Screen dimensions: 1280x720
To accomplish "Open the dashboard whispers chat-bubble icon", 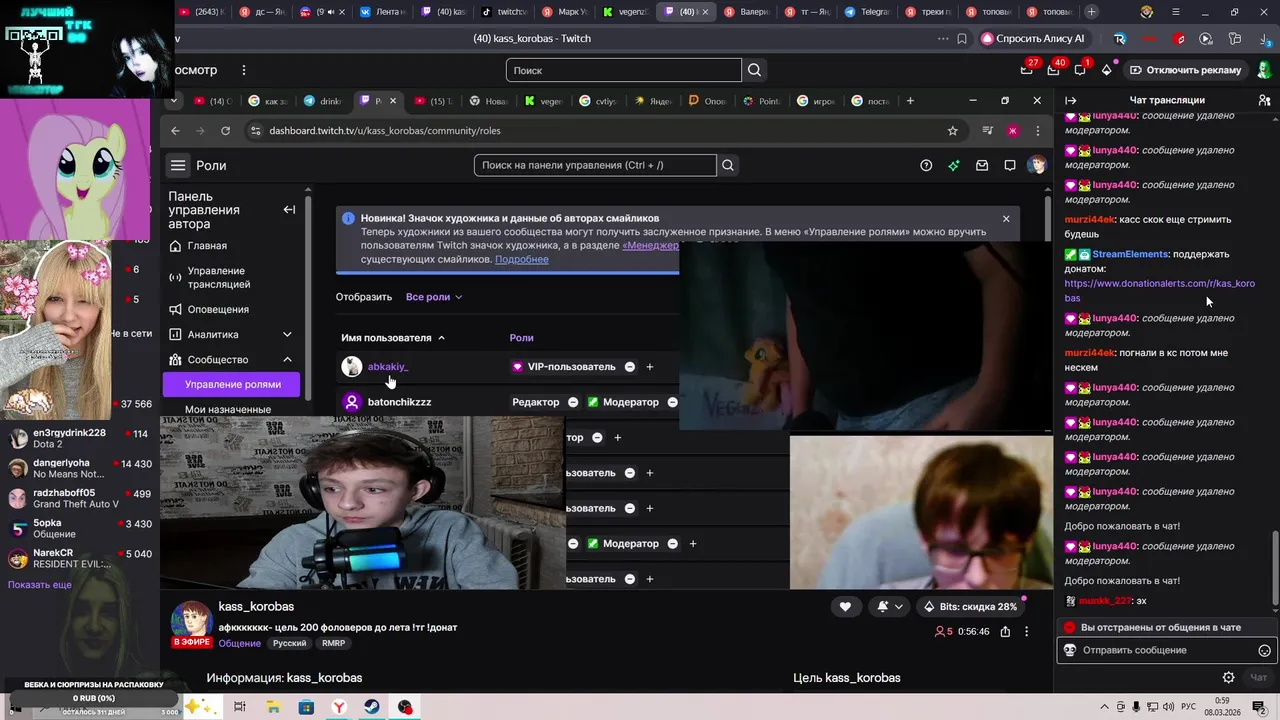I will pos(1010,166).
